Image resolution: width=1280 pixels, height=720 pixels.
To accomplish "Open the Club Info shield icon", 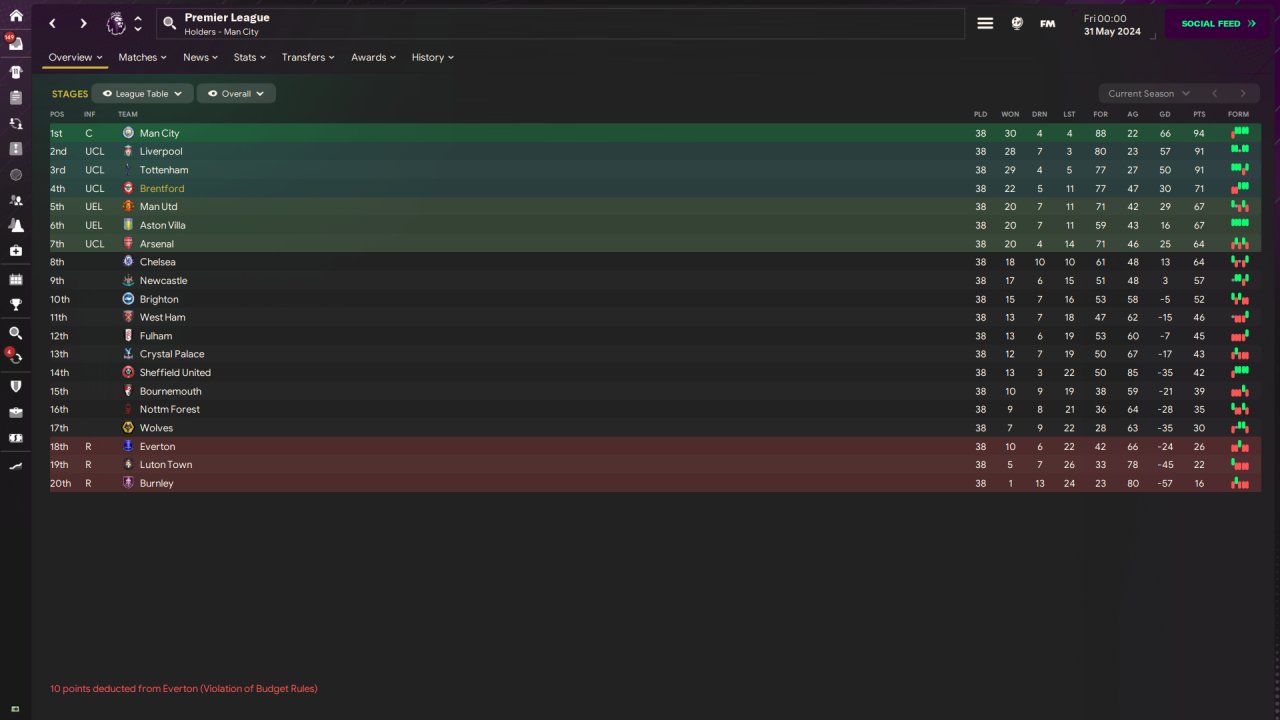I will 15,386.
